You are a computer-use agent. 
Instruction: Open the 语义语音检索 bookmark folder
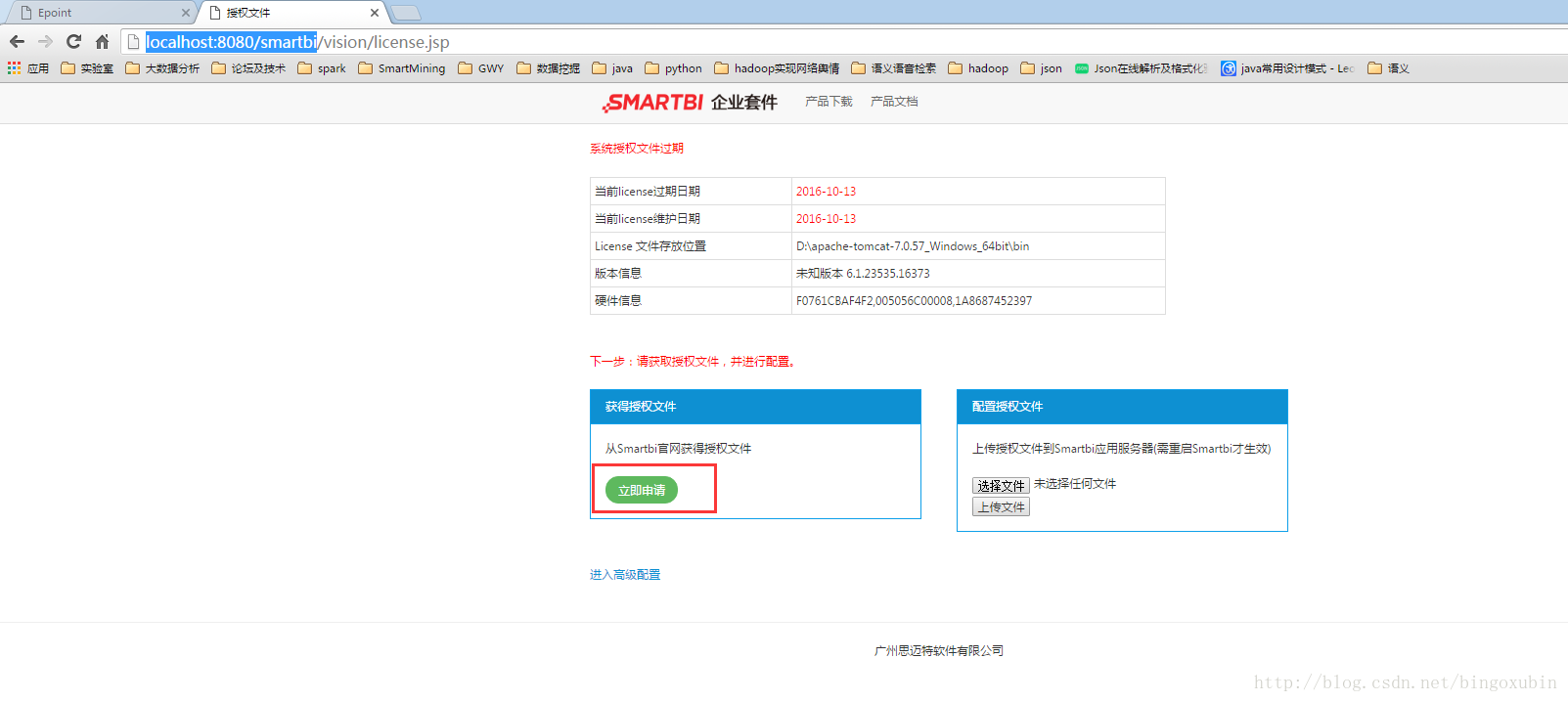894,68
